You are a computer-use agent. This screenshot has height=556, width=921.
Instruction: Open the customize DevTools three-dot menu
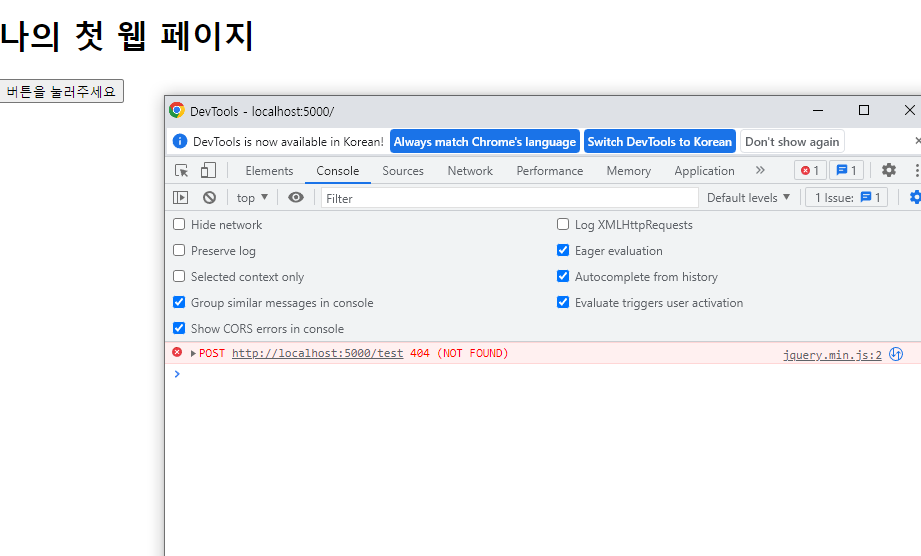(x=916, y=170)
